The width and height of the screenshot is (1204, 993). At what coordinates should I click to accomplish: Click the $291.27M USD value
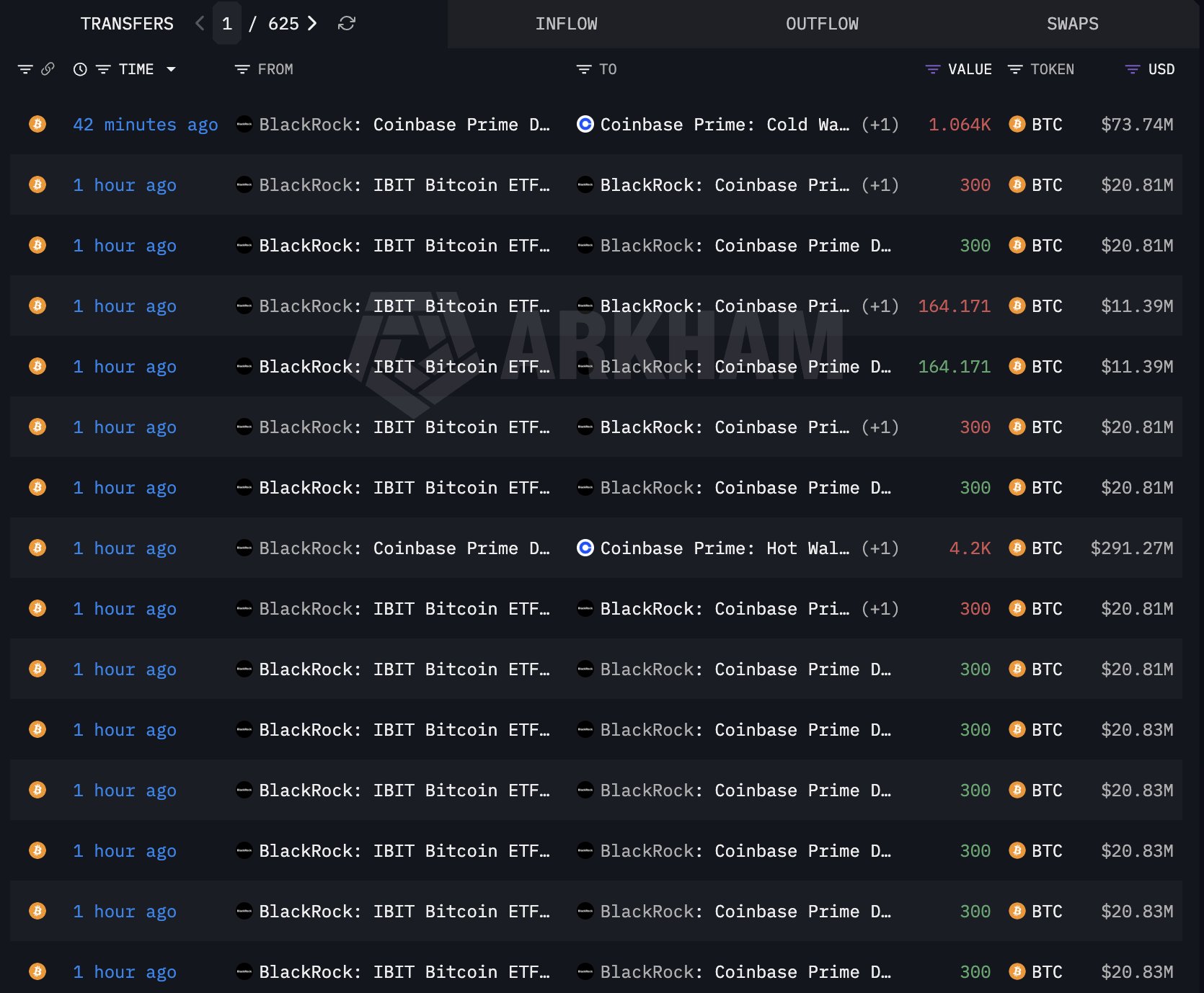pyautogui.click(x=1132, y=548)
